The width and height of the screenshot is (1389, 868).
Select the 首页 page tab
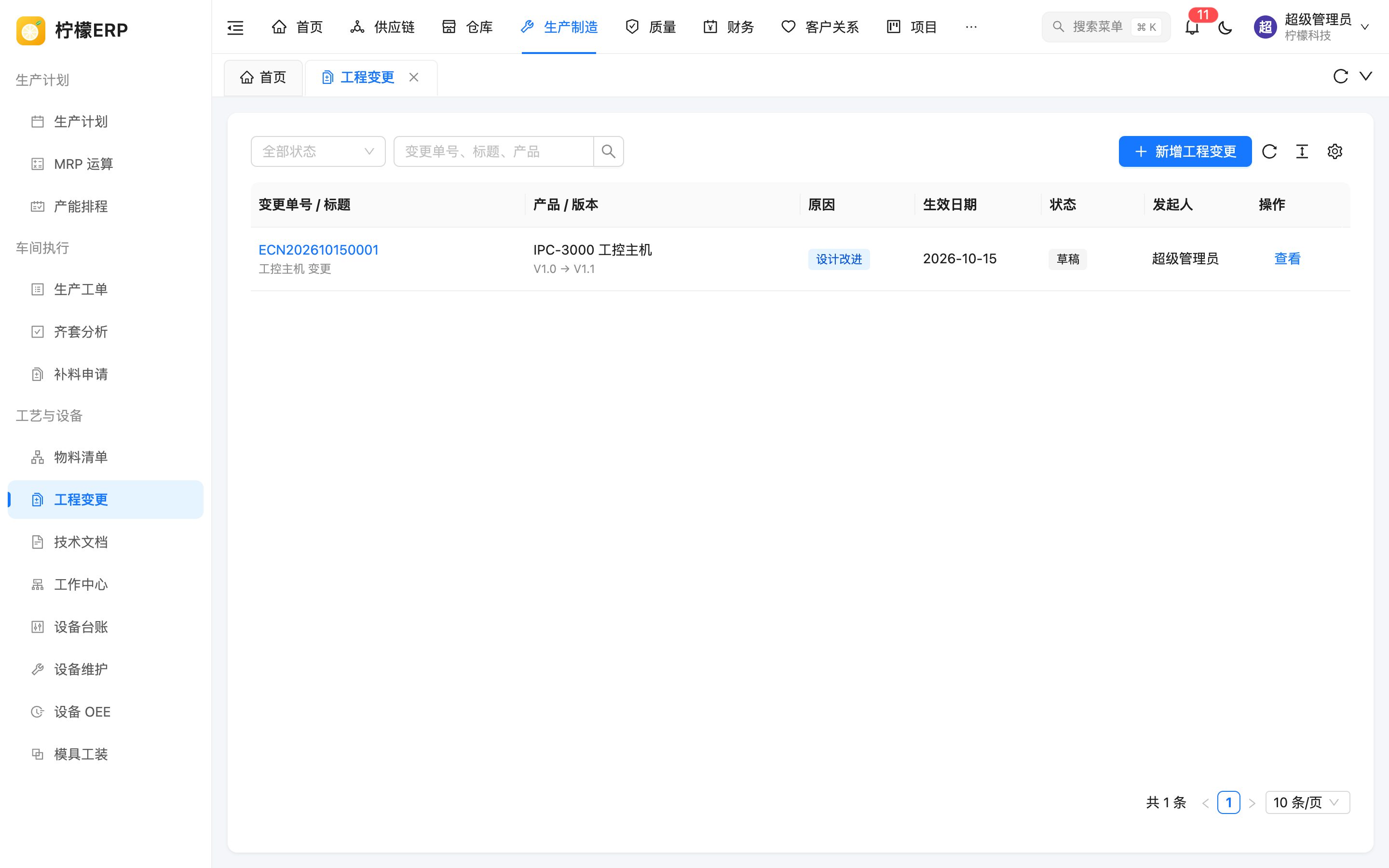pos(263,78)
